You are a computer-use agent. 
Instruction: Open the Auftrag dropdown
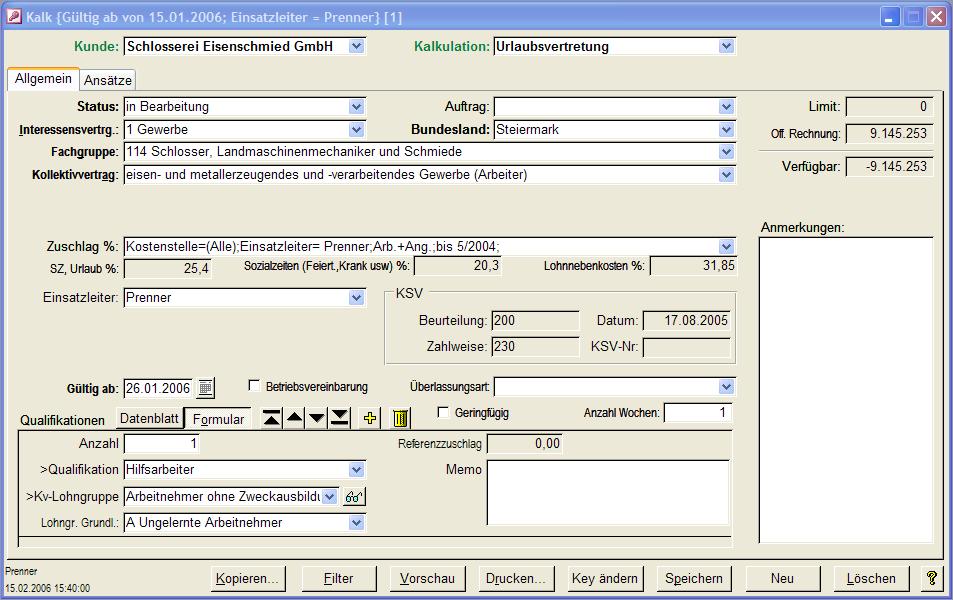[x=726, y=106]
